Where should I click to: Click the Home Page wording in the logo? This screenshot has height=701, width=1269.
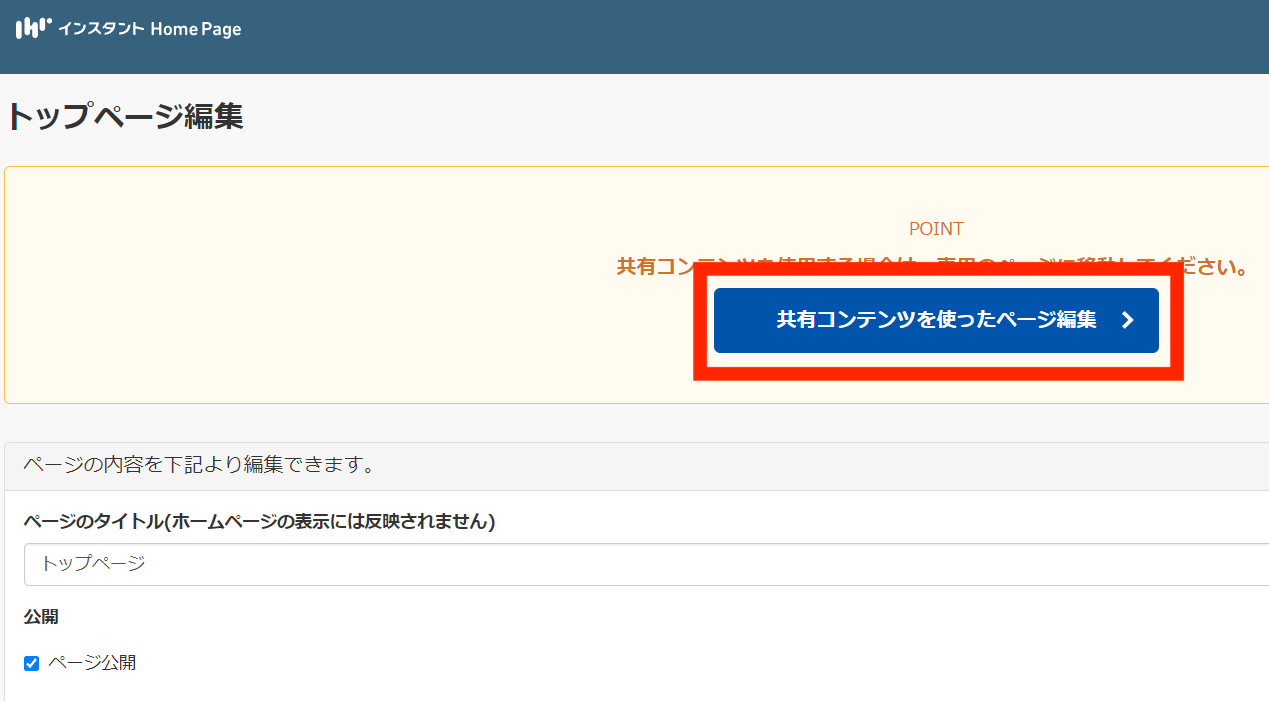click(196, 29)
